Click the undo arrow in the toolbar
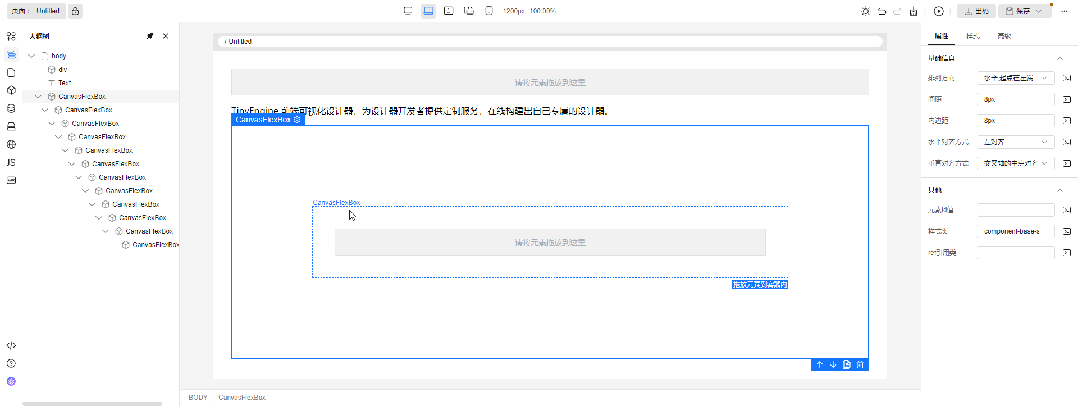Viewport: 1078px width, 406px height. coord(881,11)
